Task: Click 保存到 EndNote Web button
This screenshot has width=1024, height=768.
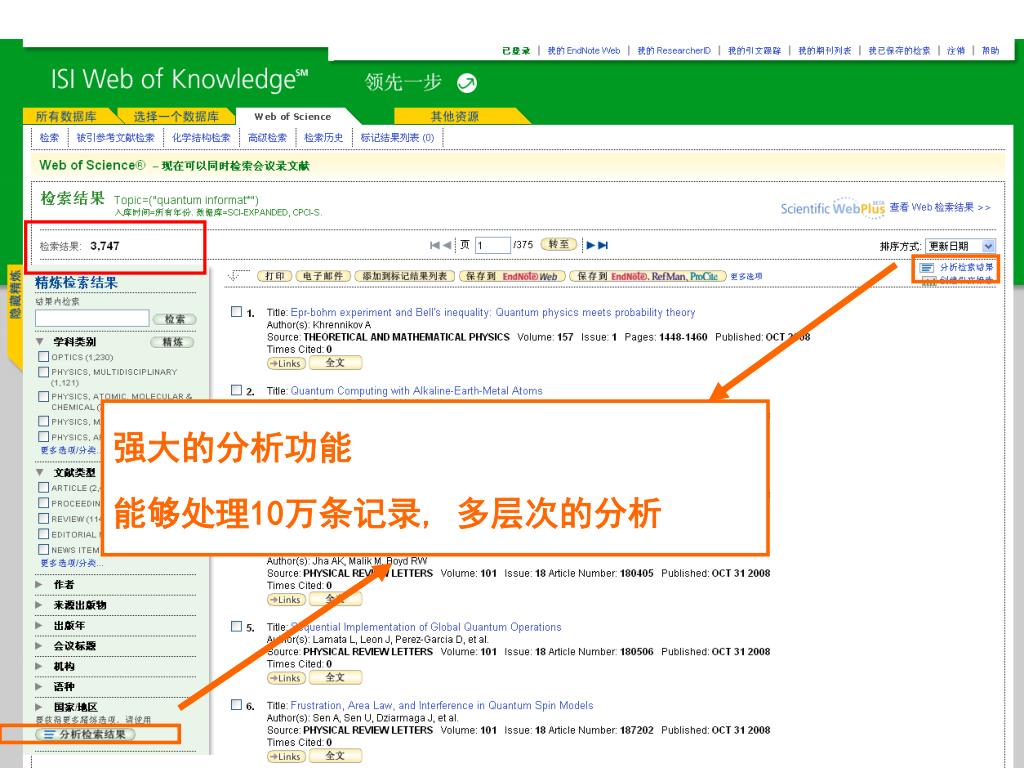Action: 511,276
